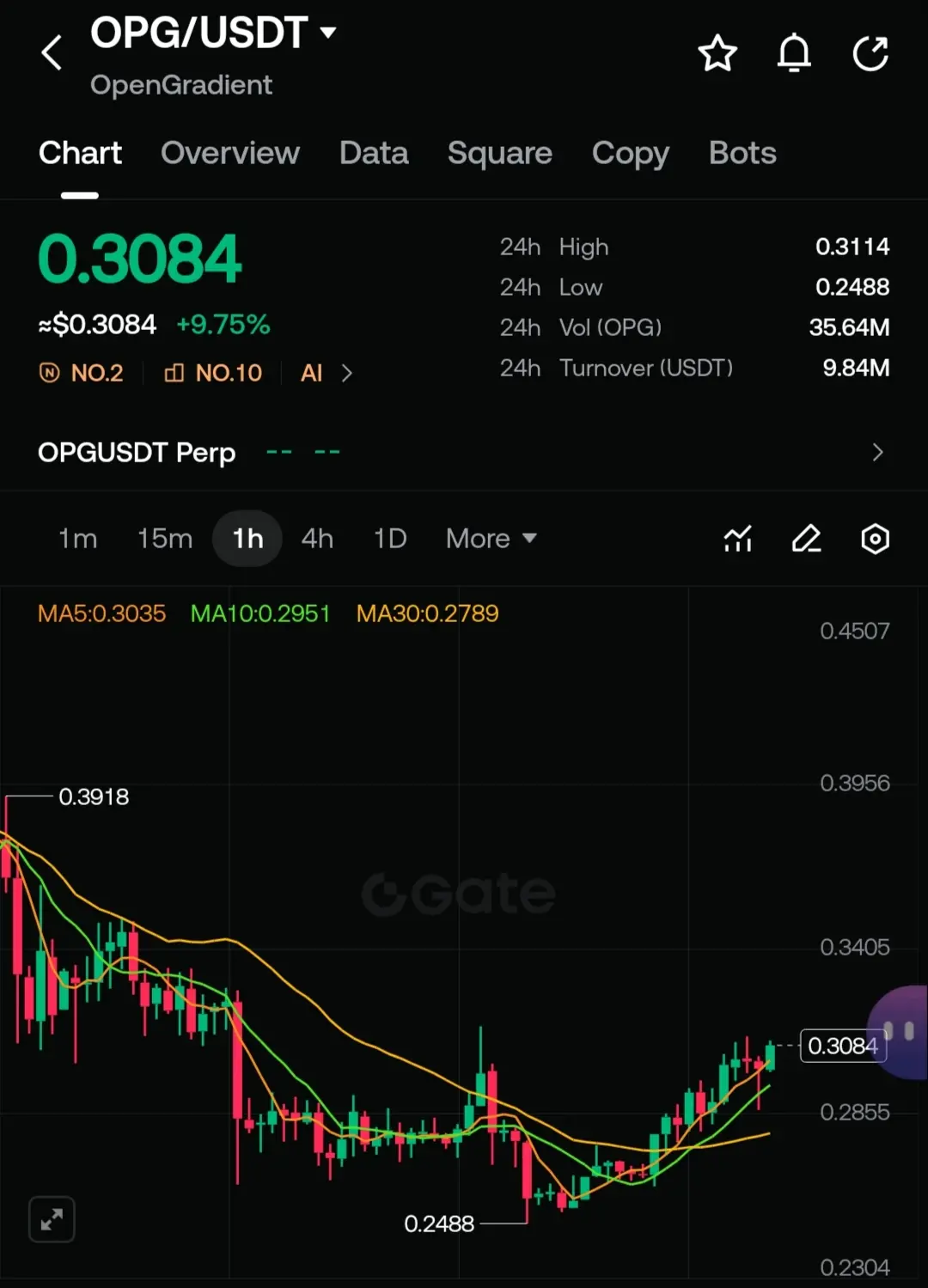Tap the share icon at top right
The image size is (928, 1288).
(870, 53)
